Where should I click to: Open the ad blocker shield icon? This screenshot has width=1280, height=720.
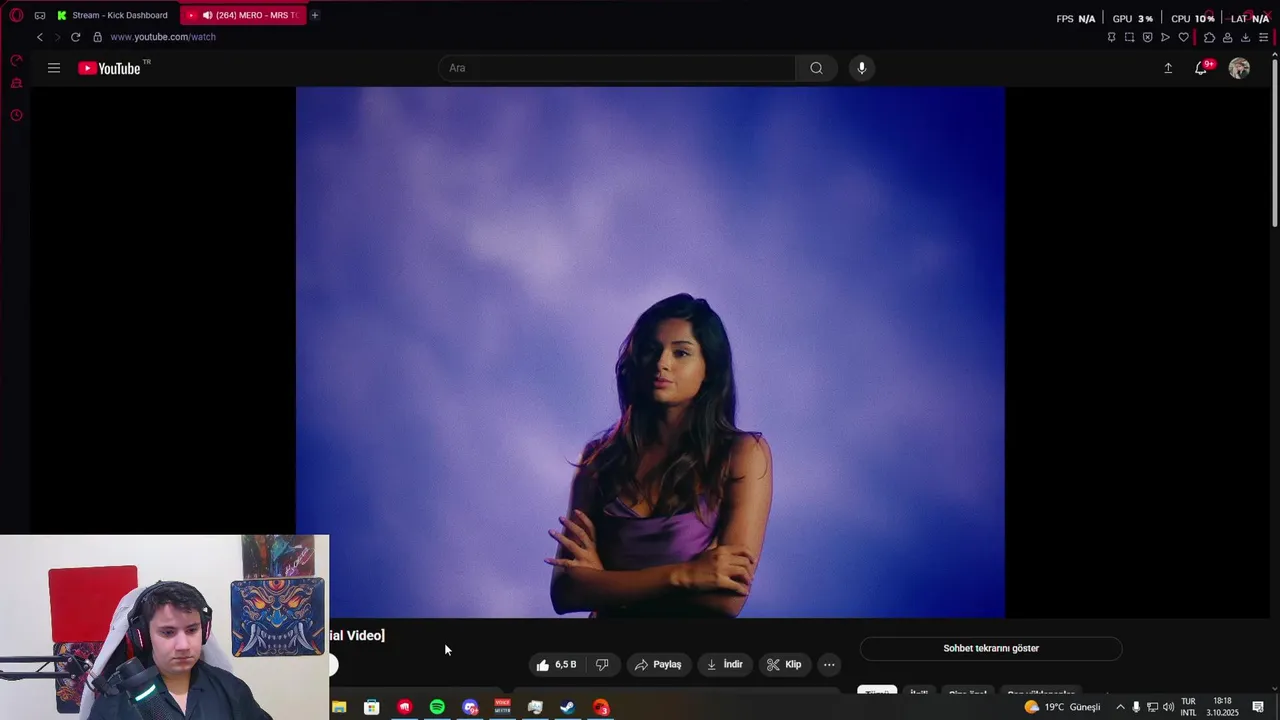1147,37
